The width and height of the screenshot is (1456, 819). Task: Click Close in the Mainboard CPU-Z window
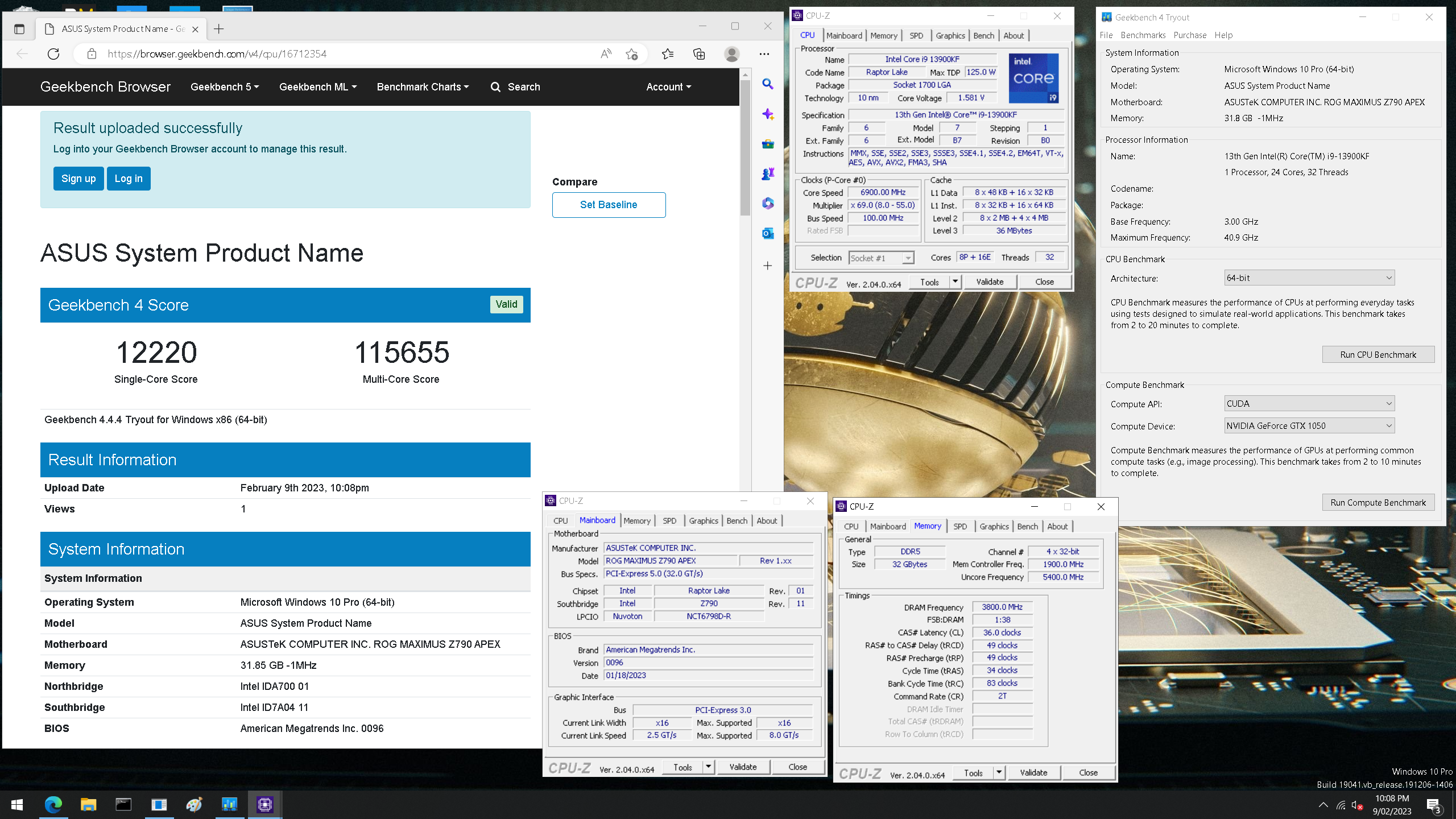click(x=798, y=767)
